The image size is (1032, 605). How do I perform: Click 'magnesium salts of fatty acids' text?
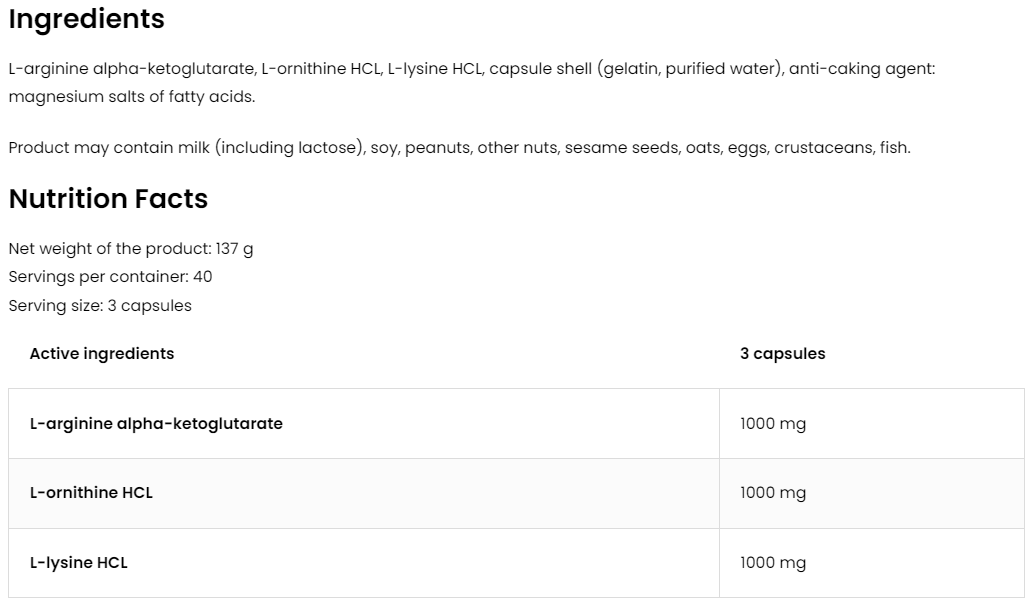tap(131, 97)
